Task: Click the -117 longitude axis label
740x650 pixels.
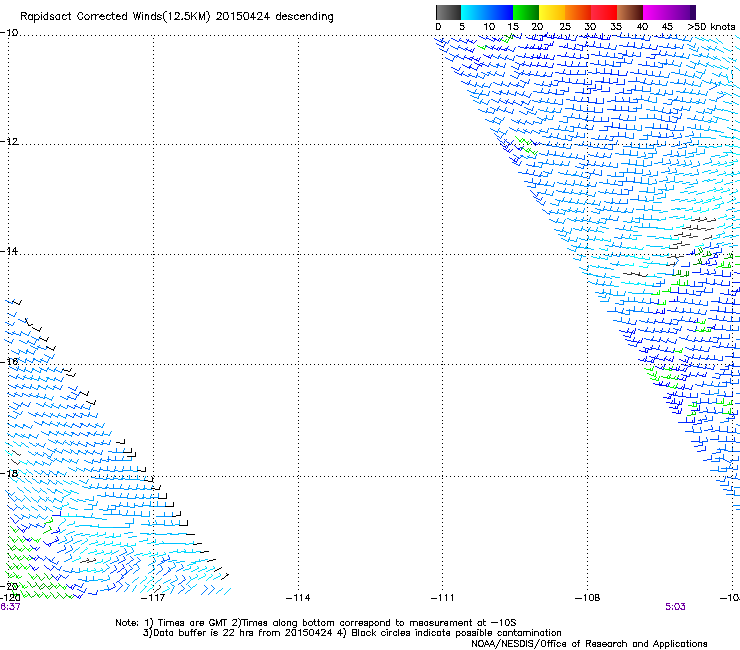Action: [153, 598]
